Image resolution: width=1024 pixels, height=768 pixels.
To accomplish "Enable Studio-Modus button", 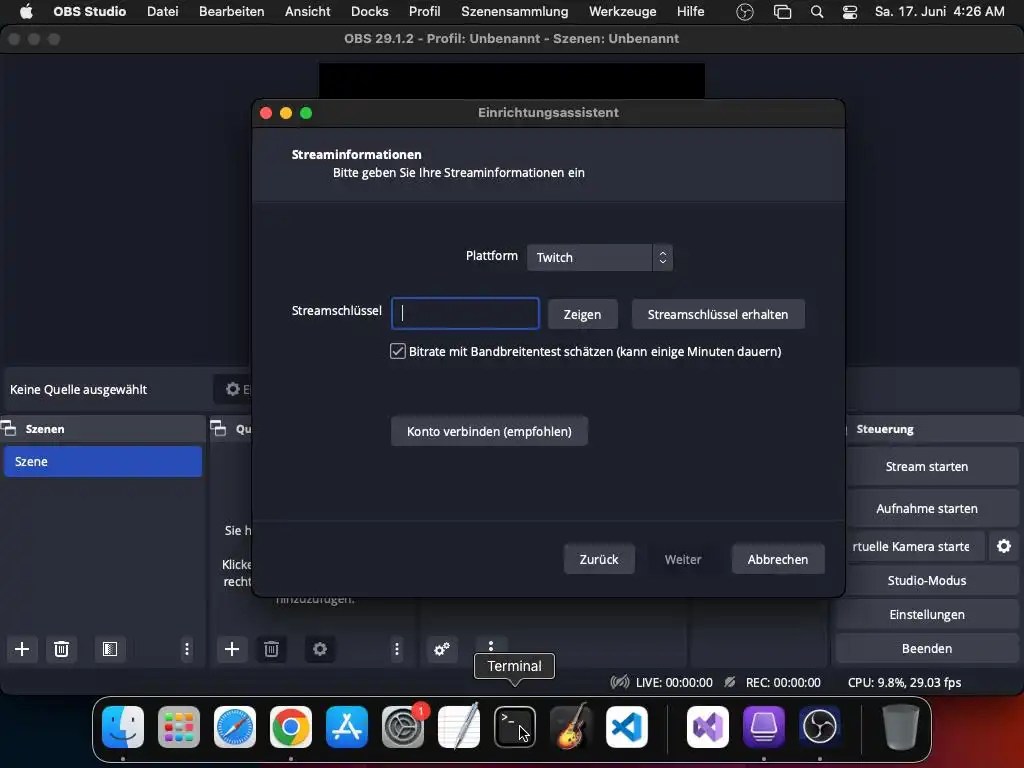I will point(927,580).
